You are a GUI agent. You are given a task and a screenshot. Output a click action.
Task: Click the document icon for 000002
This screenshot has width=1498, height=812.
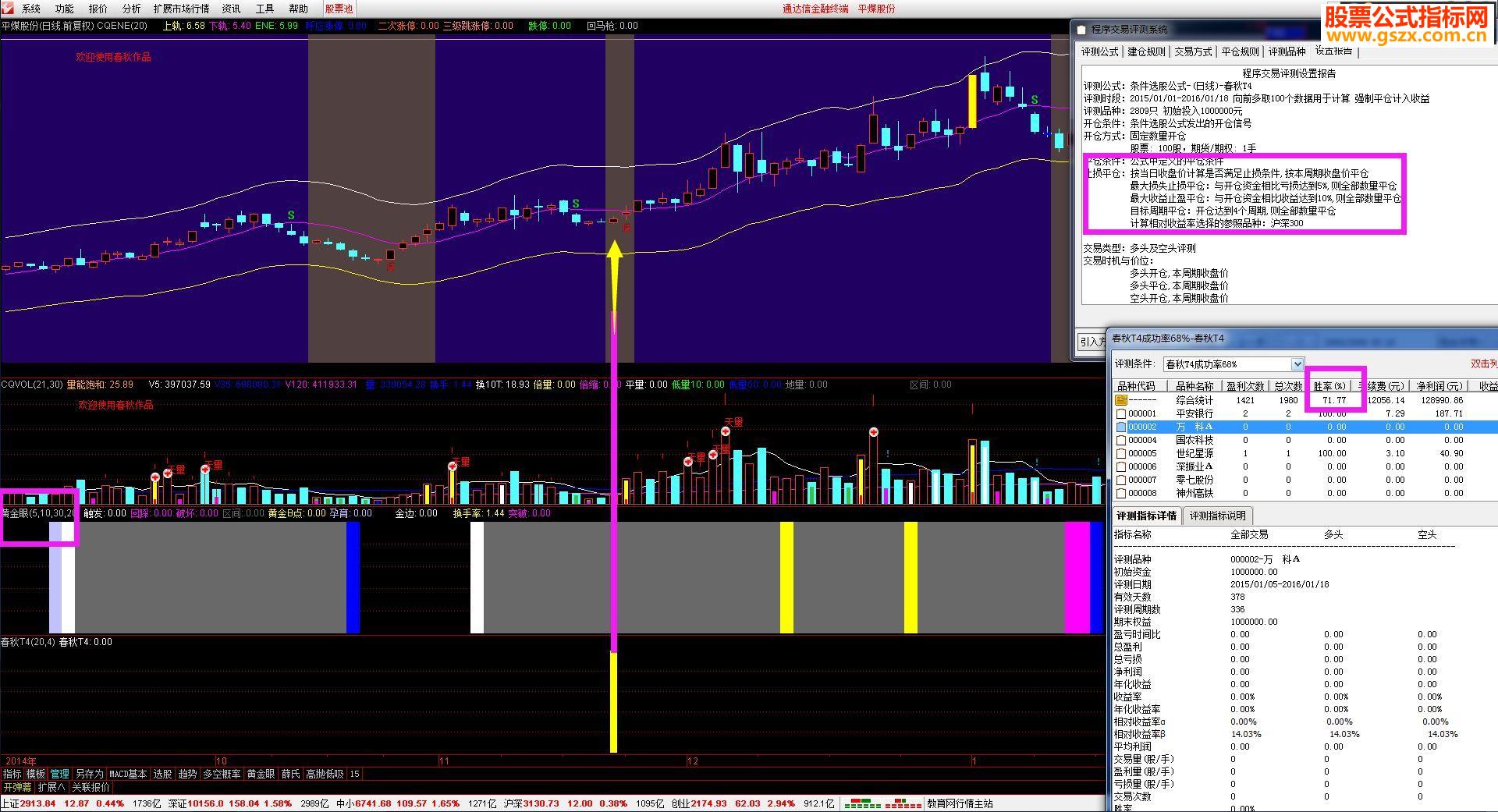point(1121,427)
